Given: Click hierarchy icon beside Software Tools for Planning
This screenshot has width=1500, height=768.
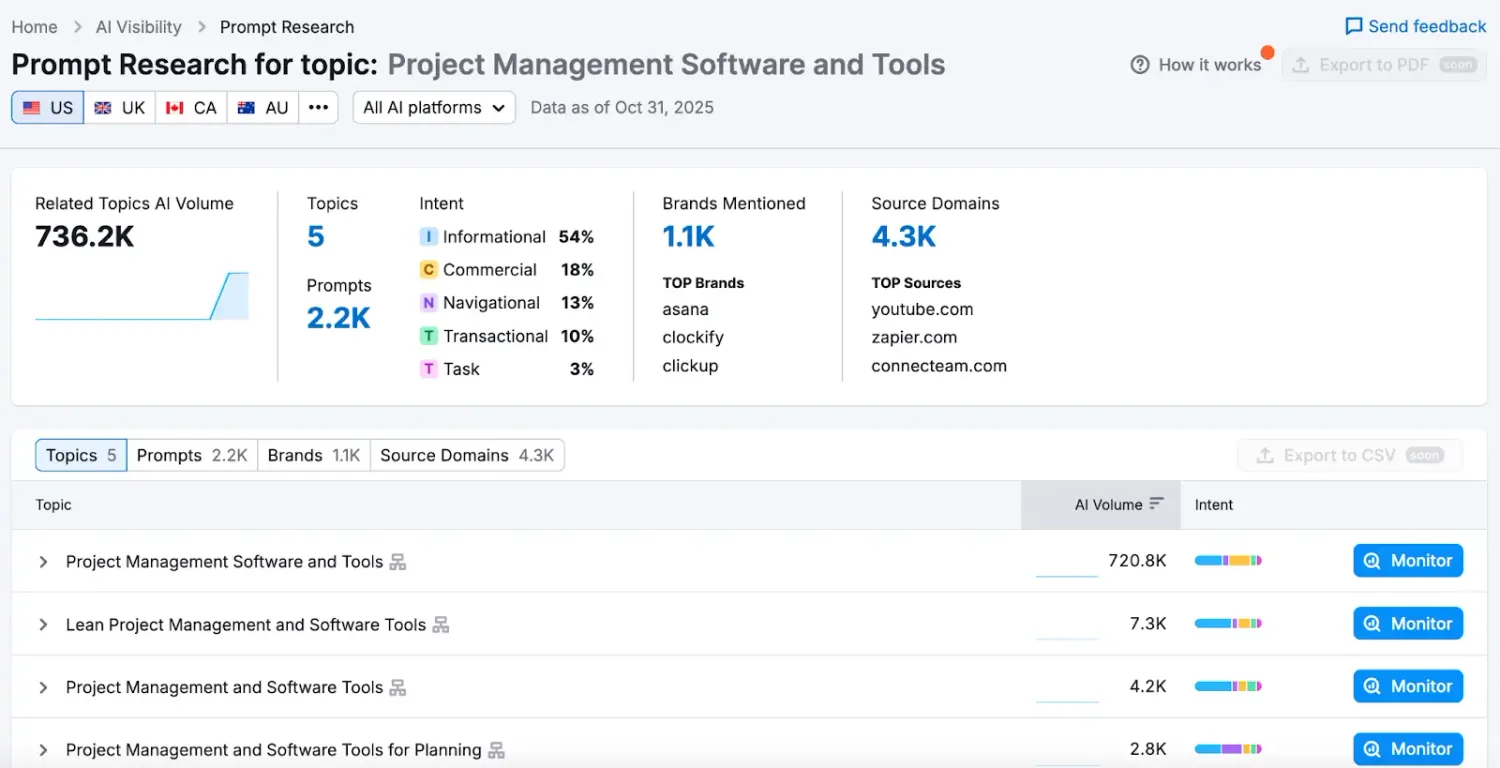Looking at the screenshot, I should (x=496, y=750).
